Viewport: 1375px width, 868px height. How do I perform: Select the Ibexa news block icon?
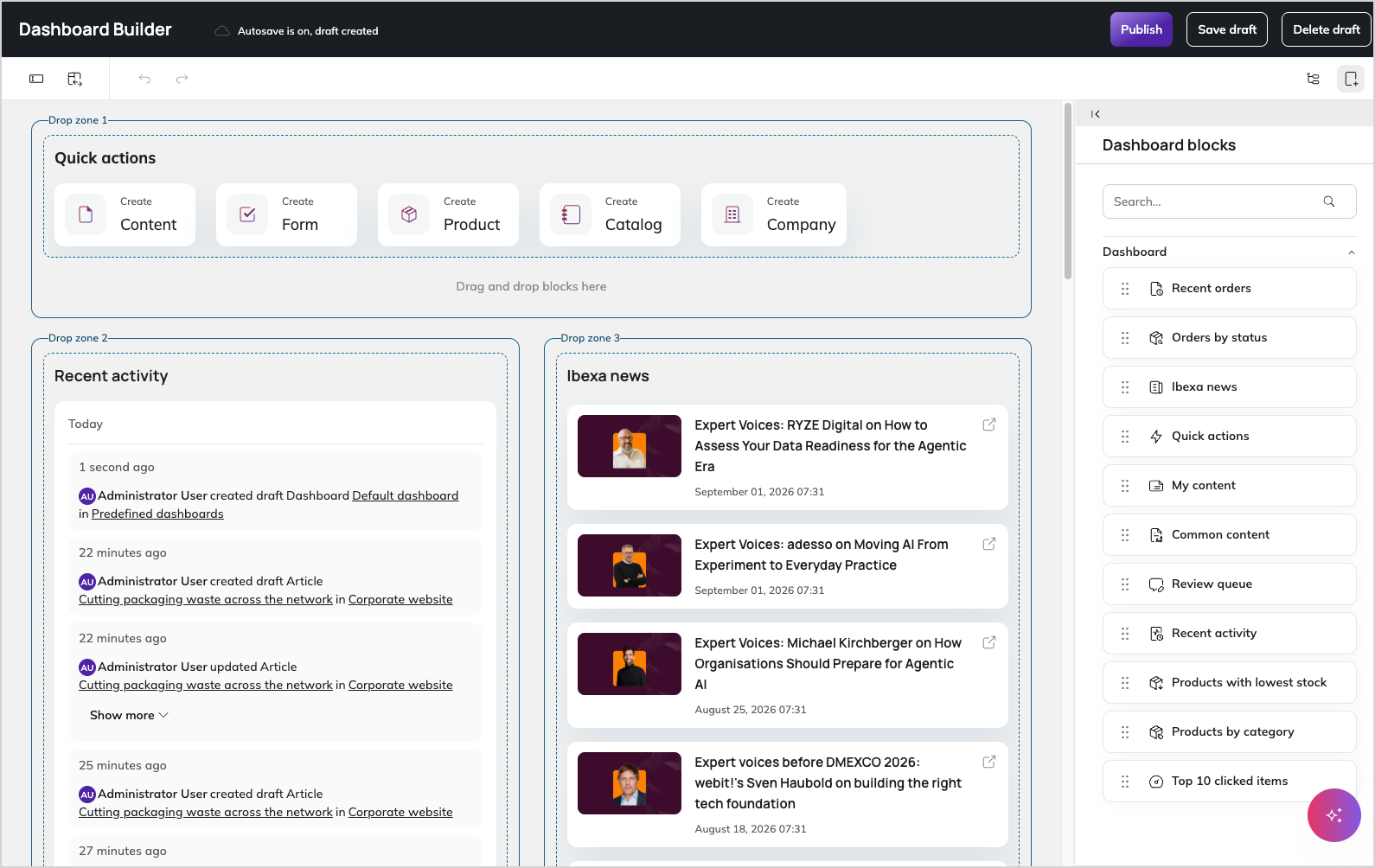coord(1156,387)
